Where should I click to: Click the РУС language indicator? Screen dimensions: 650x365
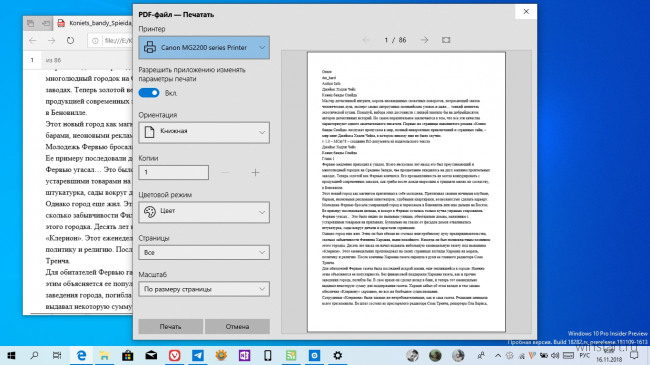coord(585,355)
